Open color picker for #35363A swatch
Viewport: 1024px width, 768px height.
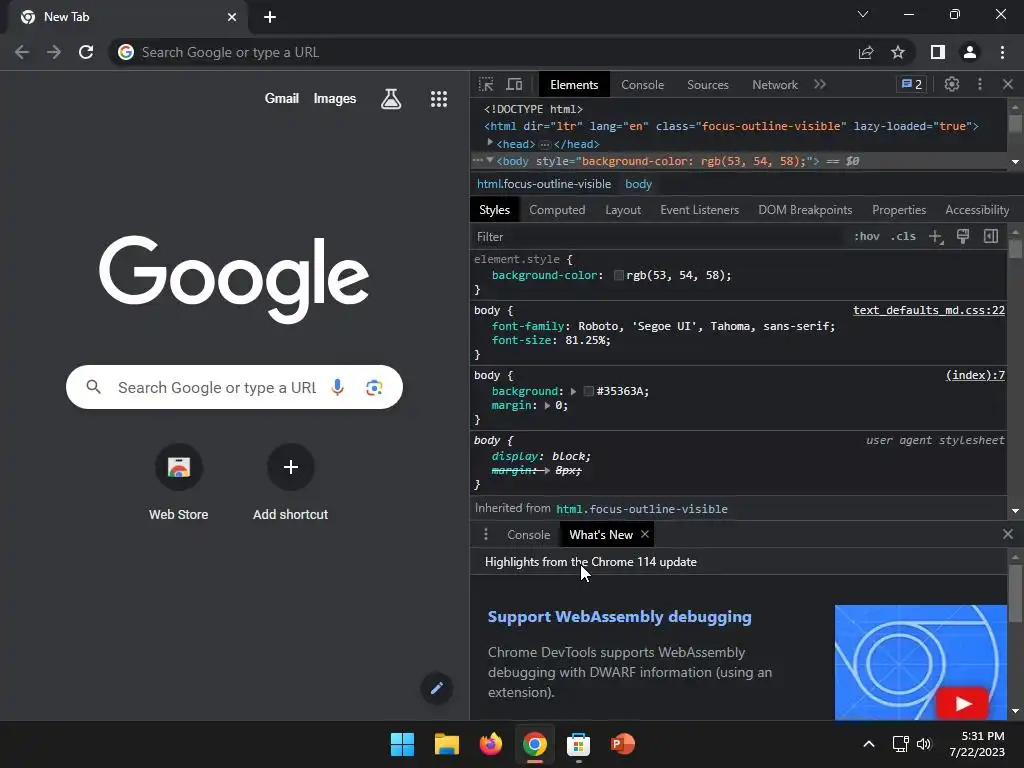pos(588,391)
